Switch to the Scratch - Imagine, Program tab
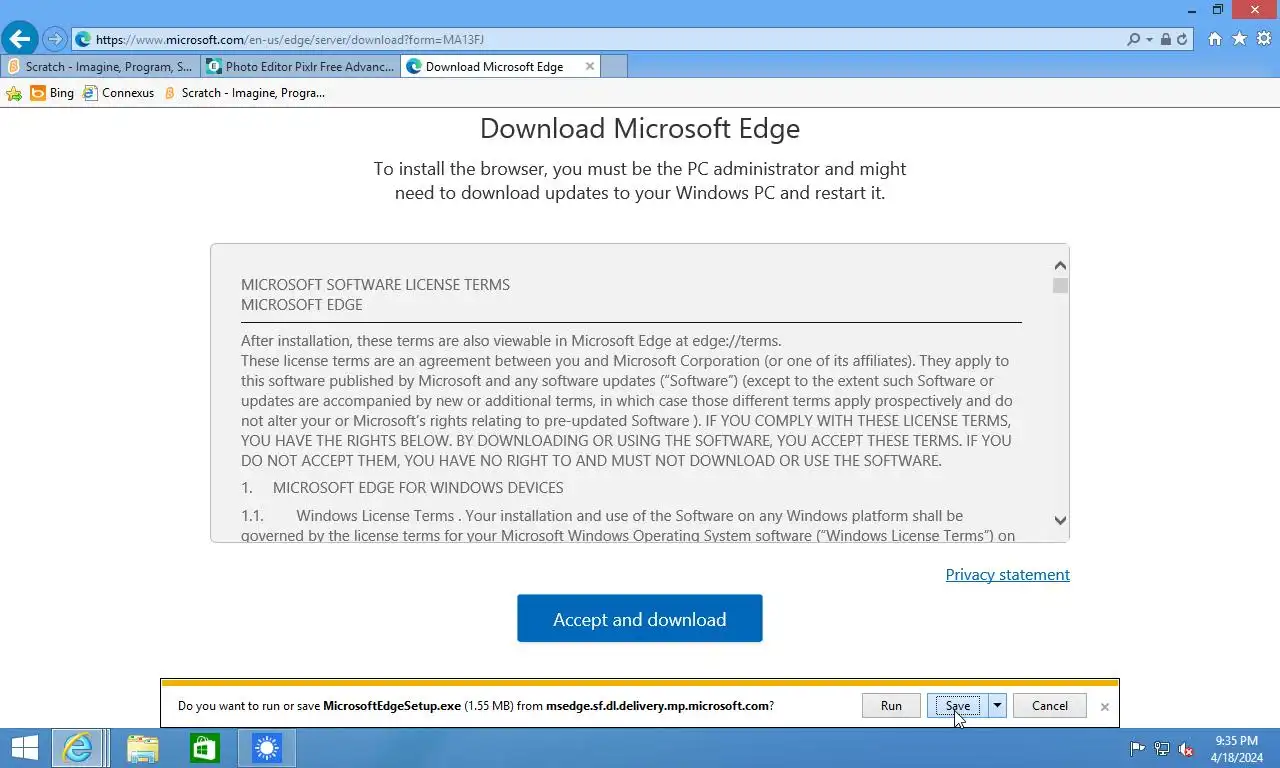This screenshot has height=768, width=1280. coord(100,67)
